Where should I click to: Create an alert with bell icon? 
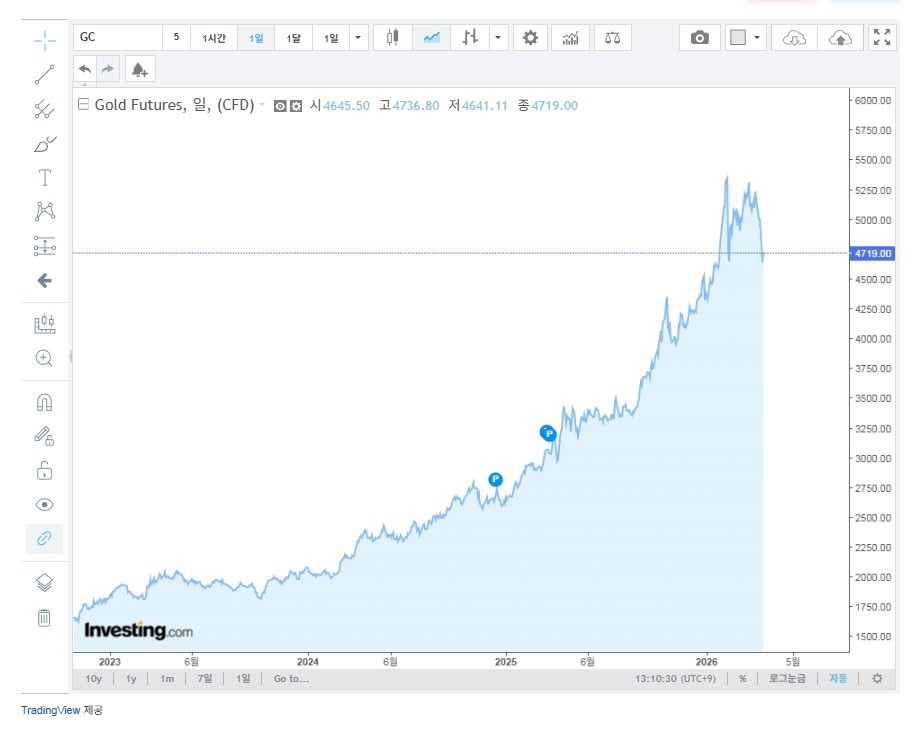pyautogui.click(x=140, y=70)
